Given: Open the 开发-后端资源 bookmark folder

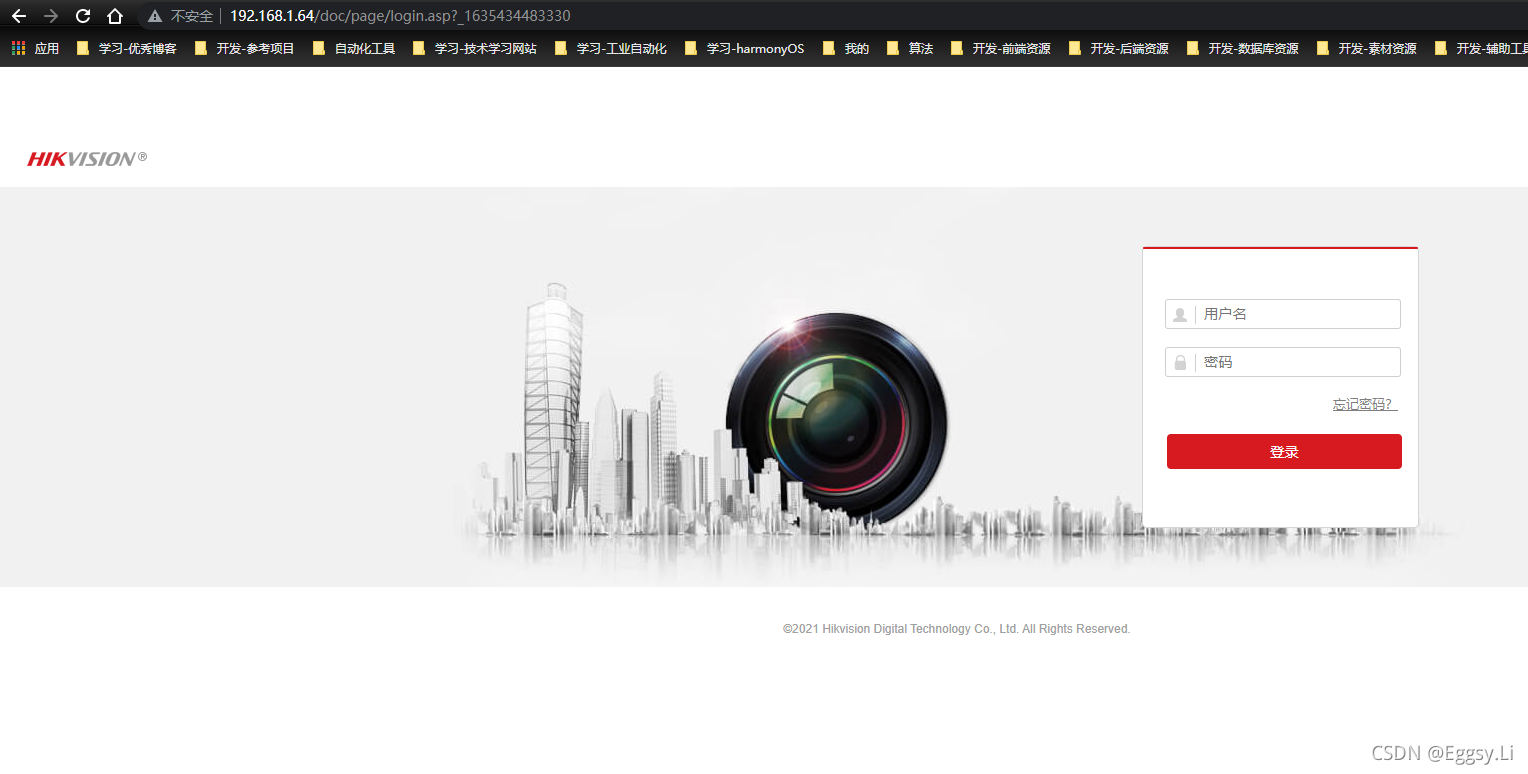Looking at the screenshot, I should click(x=1118, y=48).
